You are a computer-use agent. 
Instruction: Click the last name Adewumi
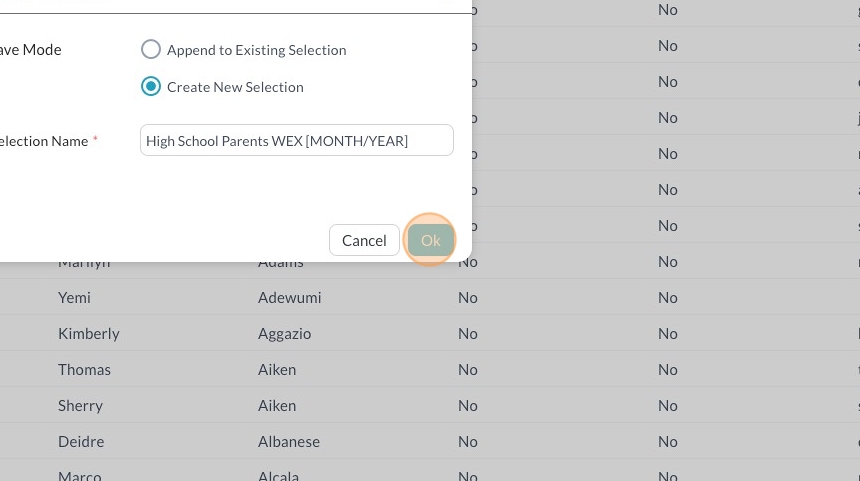coord(289,298)
